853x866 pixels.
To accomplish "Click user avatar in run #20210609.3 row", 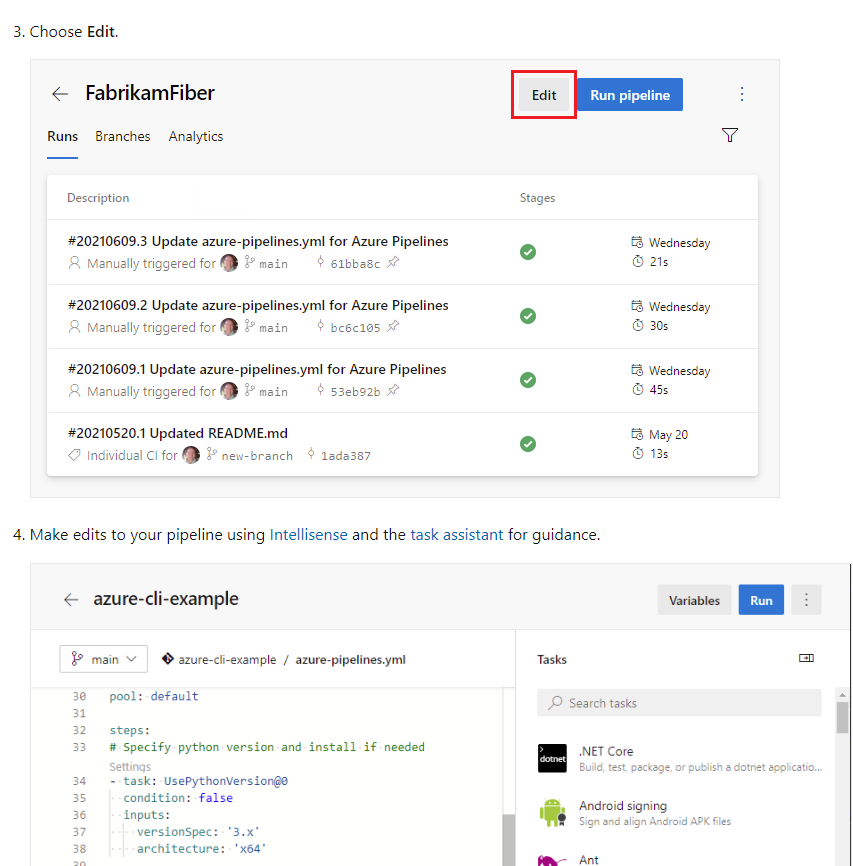I will point(229,263).
